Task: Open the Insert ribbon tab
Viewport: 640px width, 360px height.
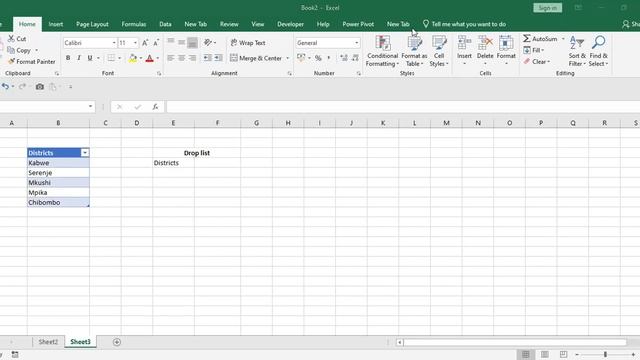Action: click(x=56, y=24)
